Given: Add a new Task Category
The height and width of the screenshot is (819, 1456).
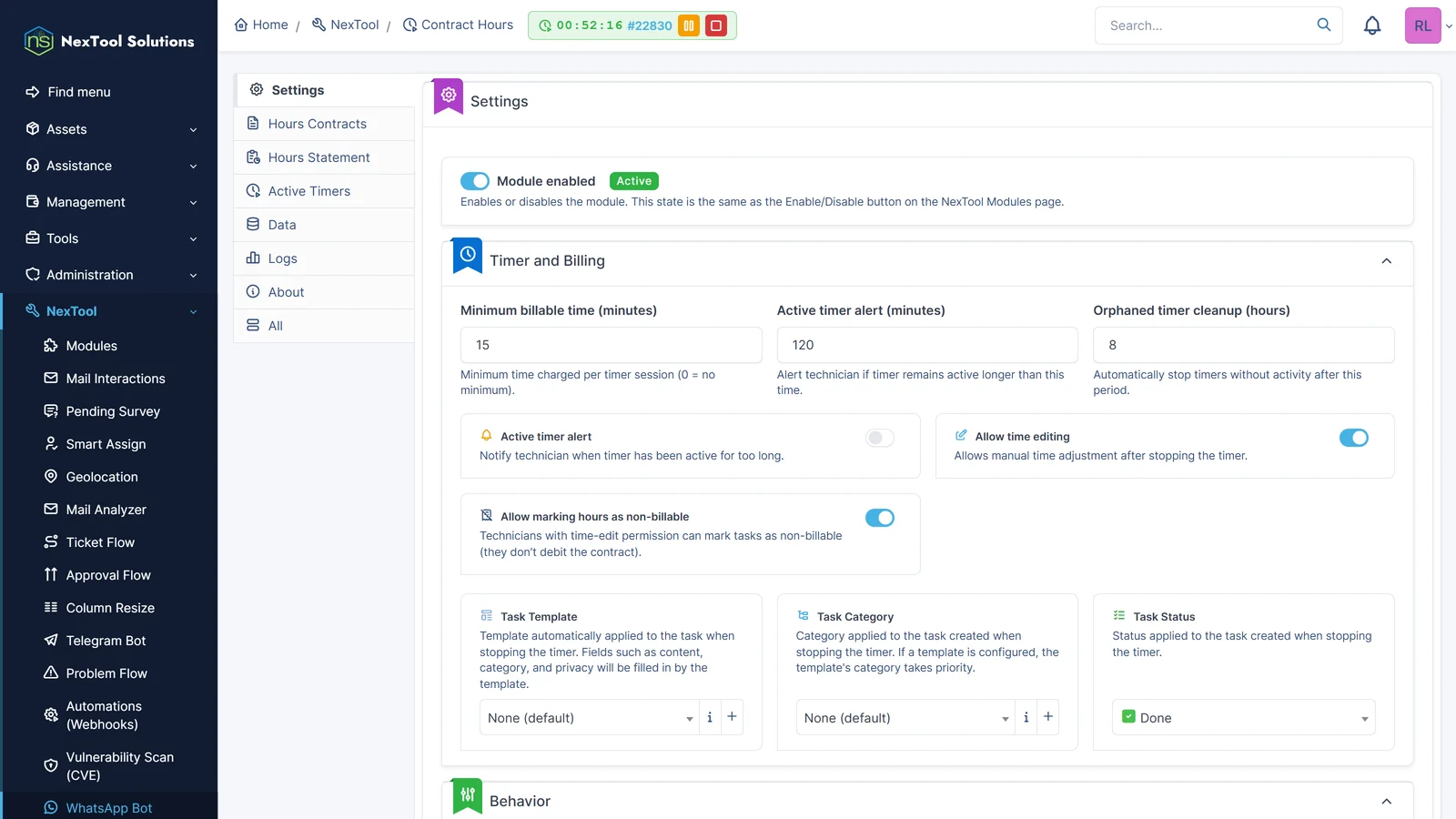Looking at the screenshot, I should 1048,717.
